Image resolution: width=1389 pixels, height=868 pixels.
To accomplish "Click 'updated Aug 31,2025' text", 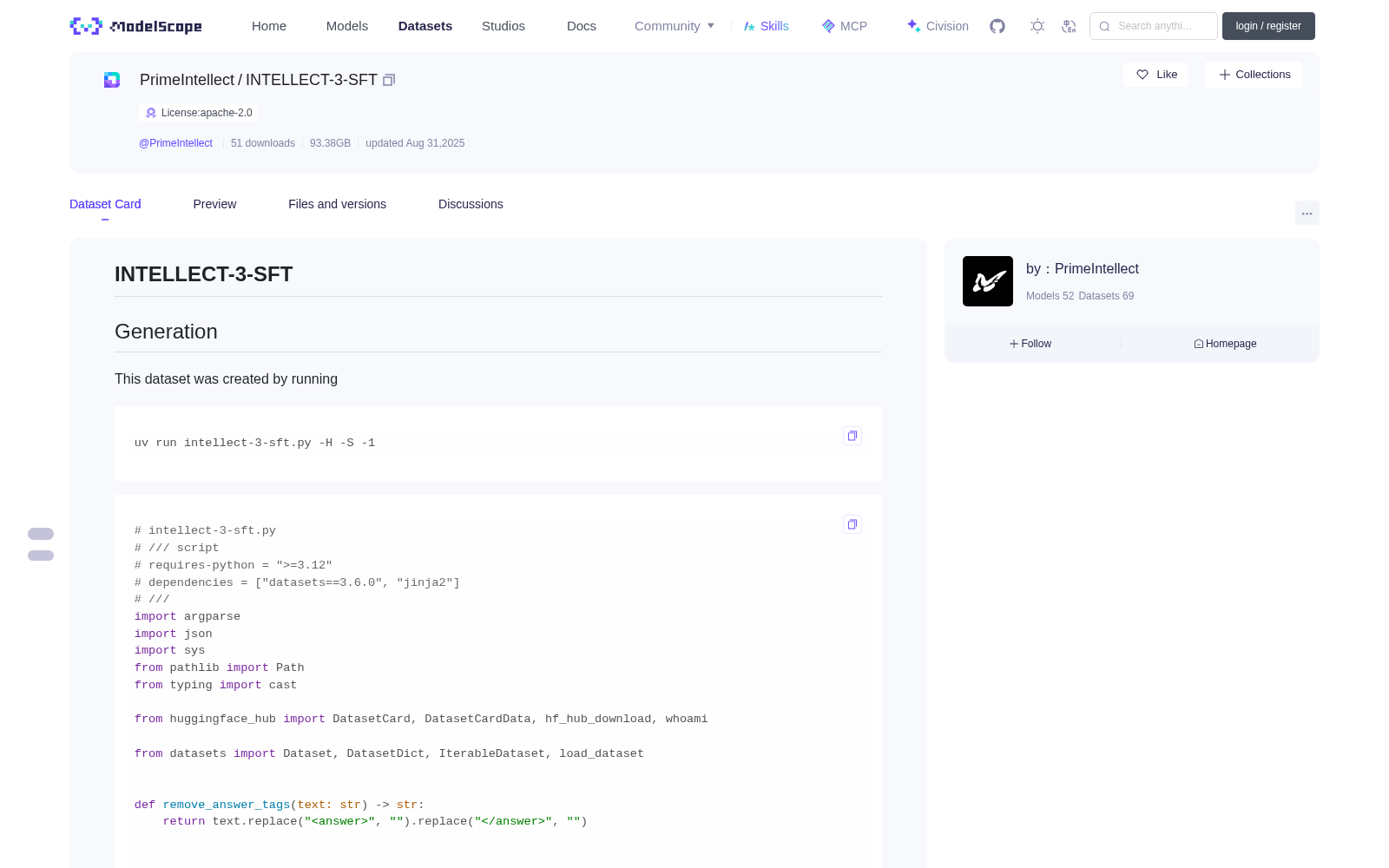I will [x=415, y=143].
